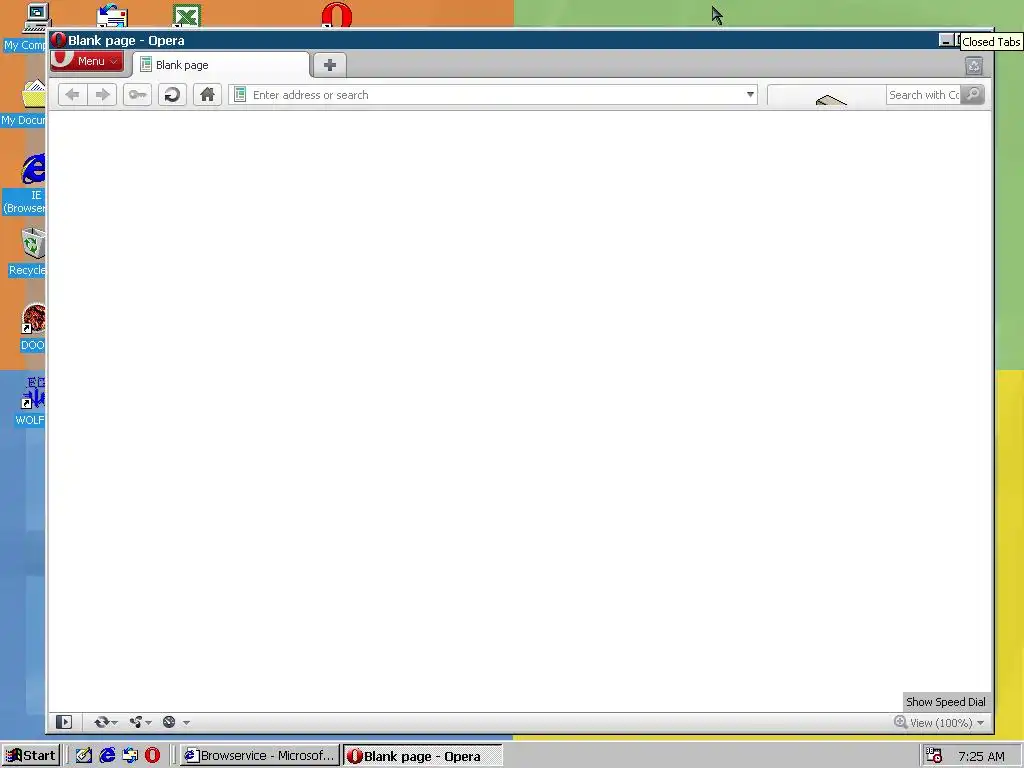
Task: Click the Opera logo in the title bar
Action: 59,40
